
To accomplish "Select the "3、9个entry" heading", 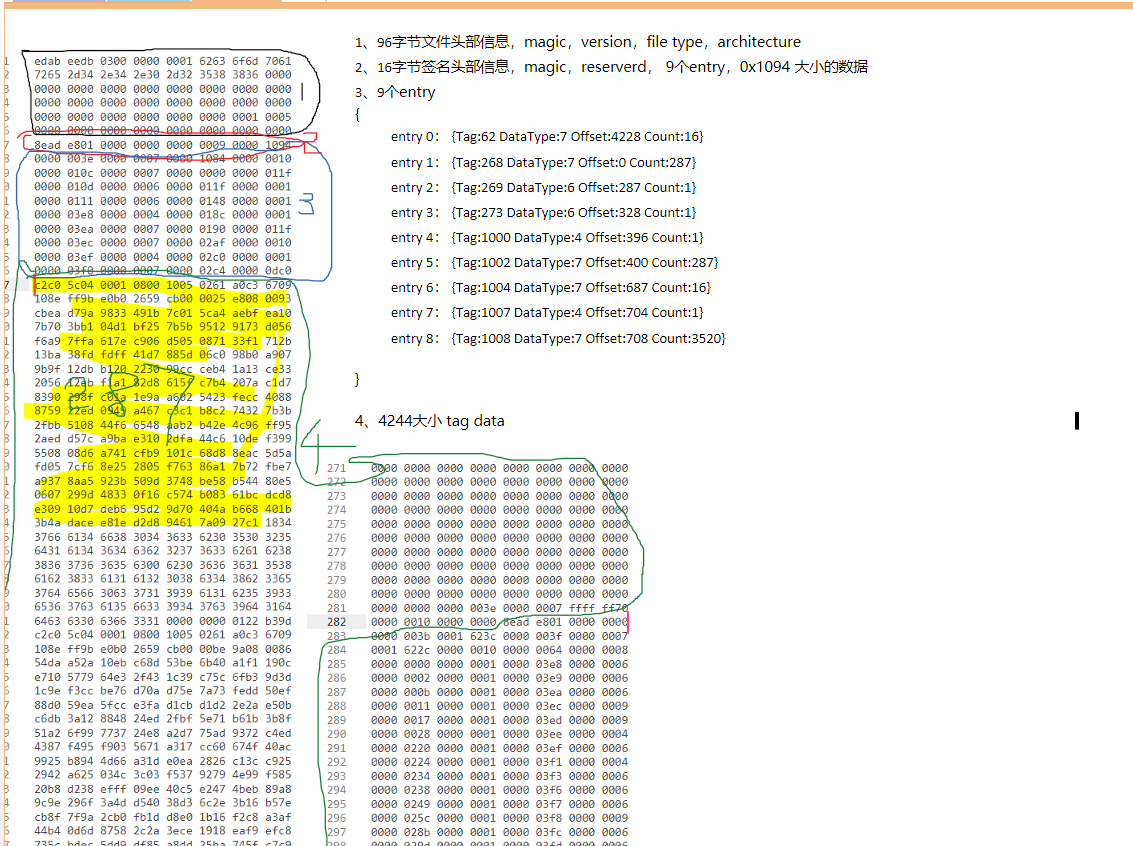I will [x=395, y=92].
